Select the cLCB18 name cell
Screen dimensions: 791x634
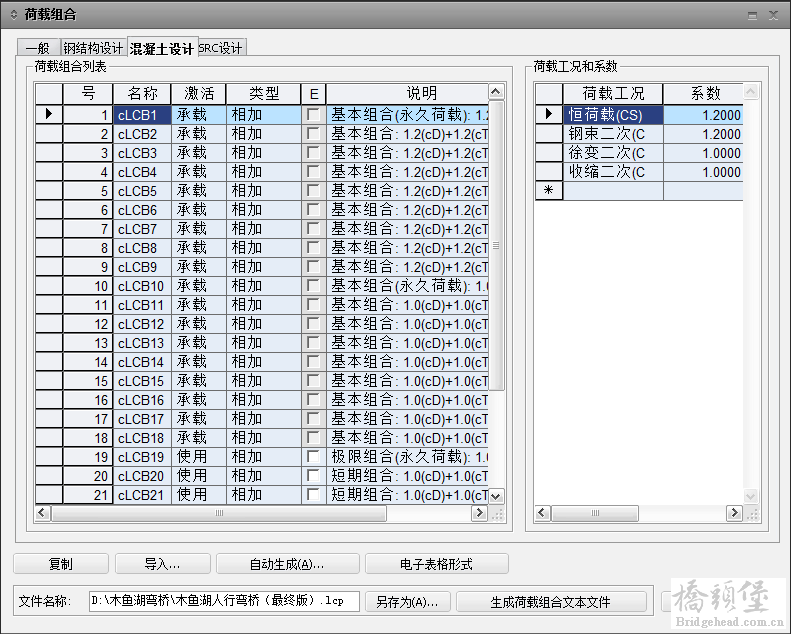click(x=142, y=437)
